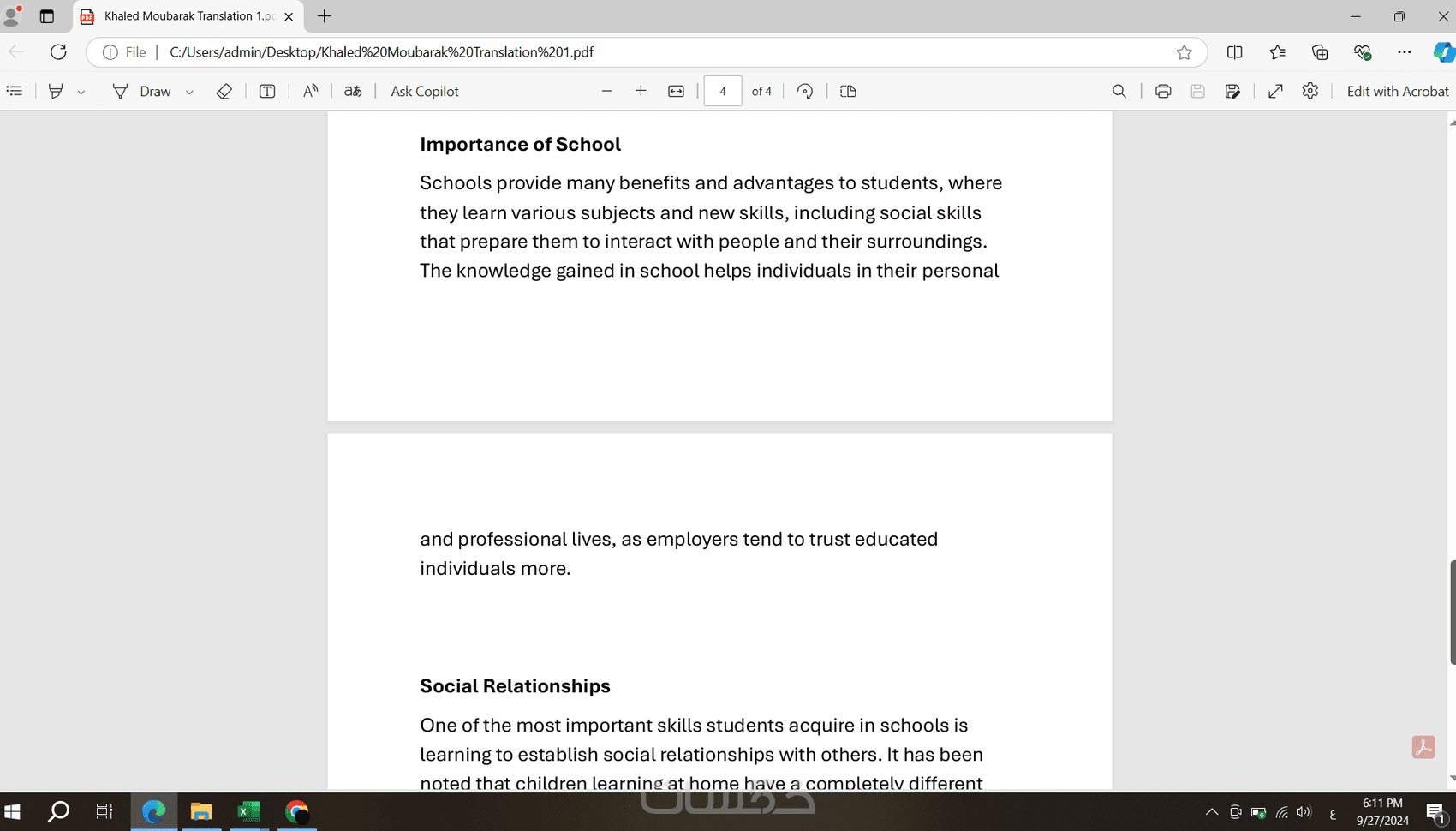Open PDF viewer settings
The width and height of the screenshot is (1456, 831).
click(1310, 91)
